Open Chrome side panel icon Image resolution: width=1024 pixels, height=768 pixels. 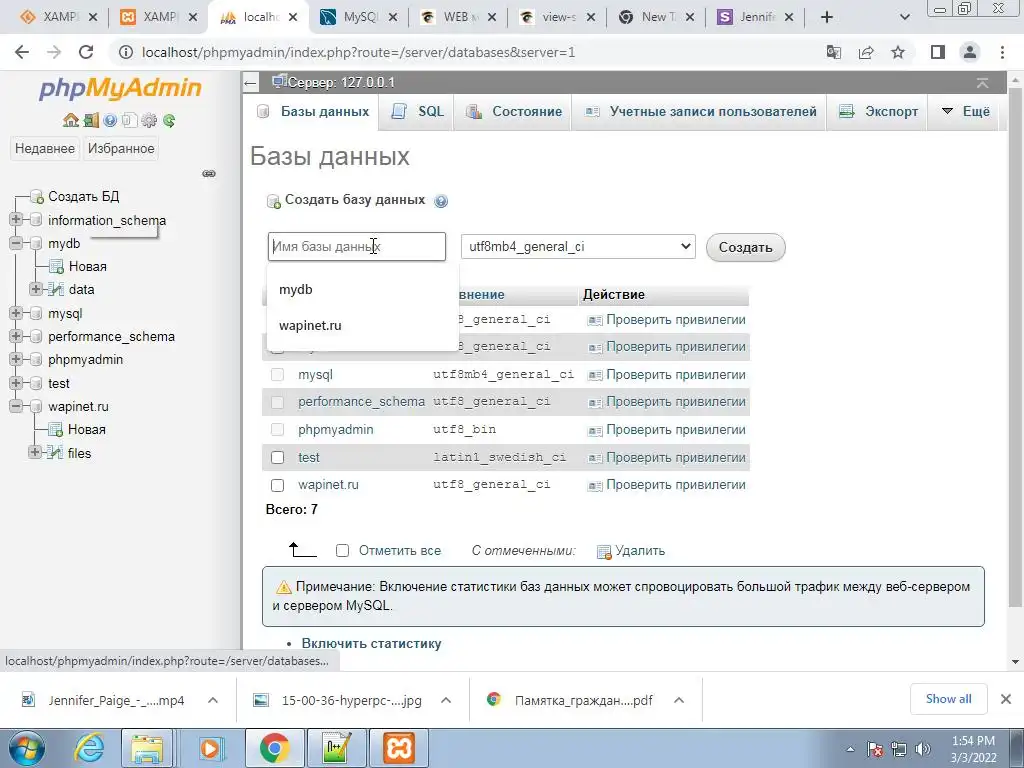[x=938, y=52]
